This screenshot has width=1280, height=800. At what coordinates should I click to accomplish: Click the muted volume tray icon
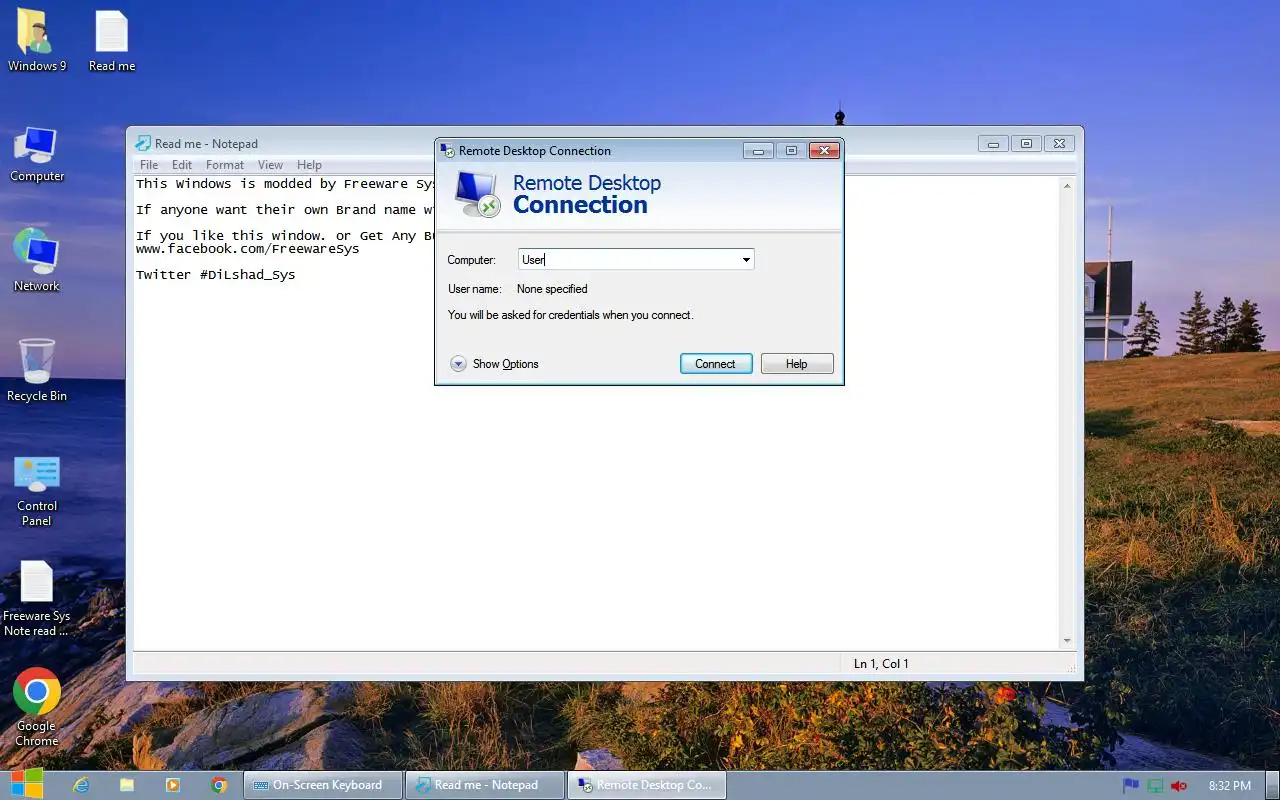[1179, 786]
